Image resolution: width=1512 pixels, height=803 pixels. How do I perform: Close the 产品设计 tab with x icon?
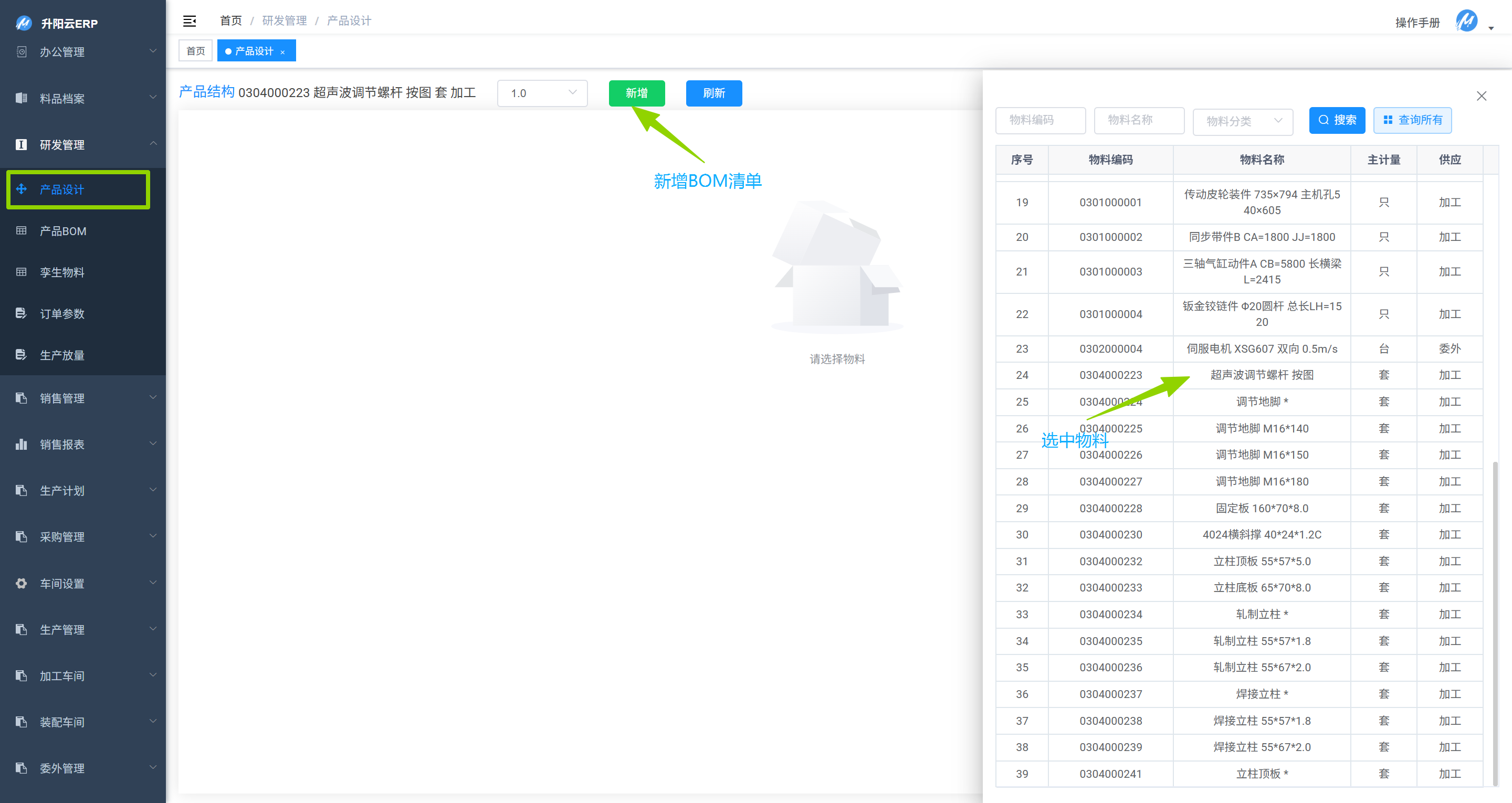pyautogui.click(x=283, y=51)
